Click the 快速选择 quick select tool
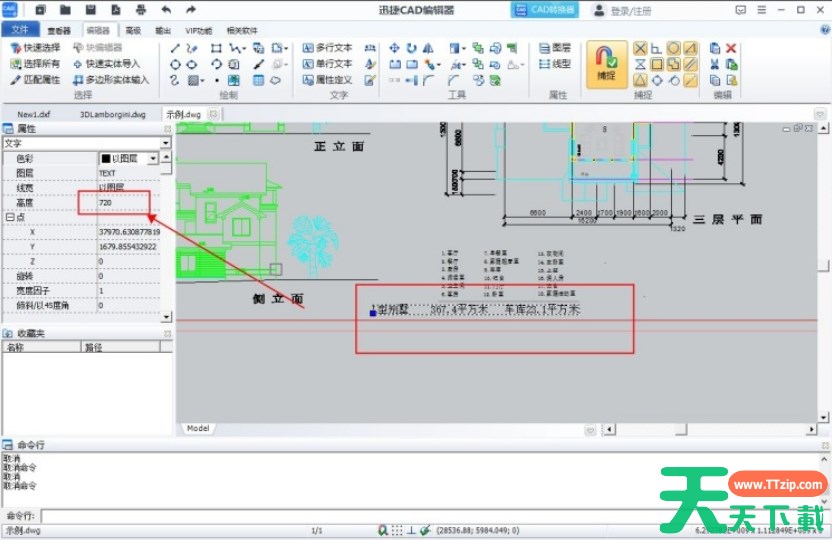The image size is (832, 540). click(36, 48)
